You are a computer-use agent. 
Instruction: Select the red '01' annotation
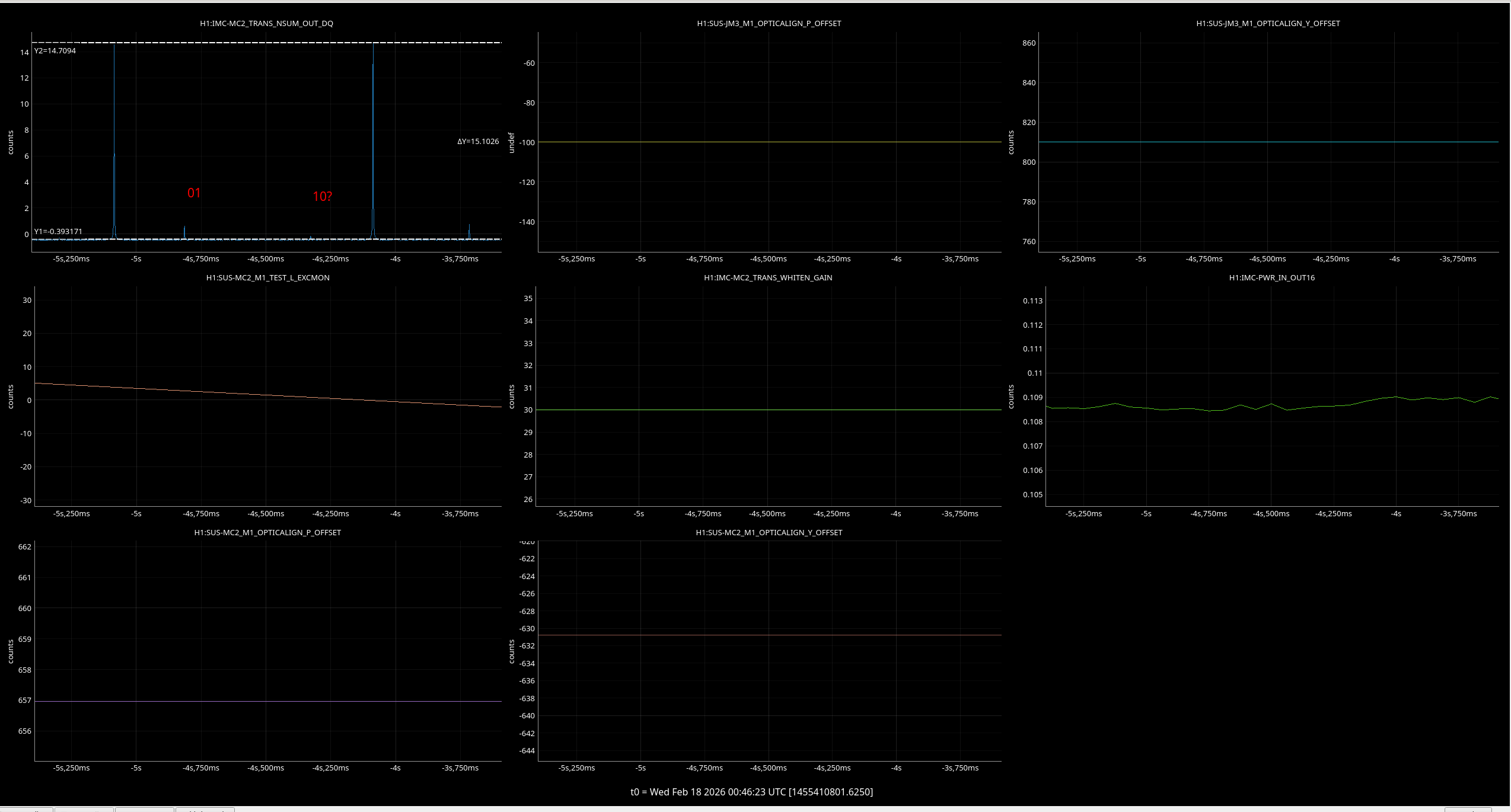click(194, 193)
